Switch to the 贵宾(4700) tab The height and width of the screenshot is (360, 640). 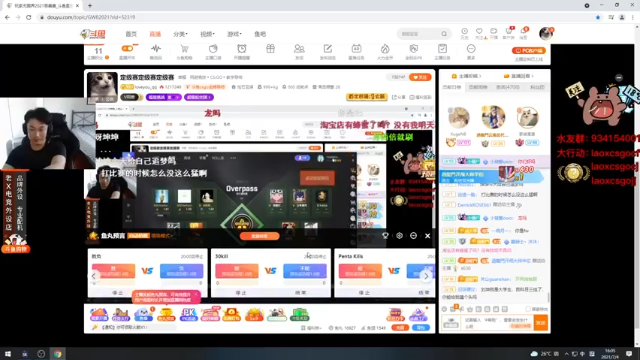tap(508, 87)
